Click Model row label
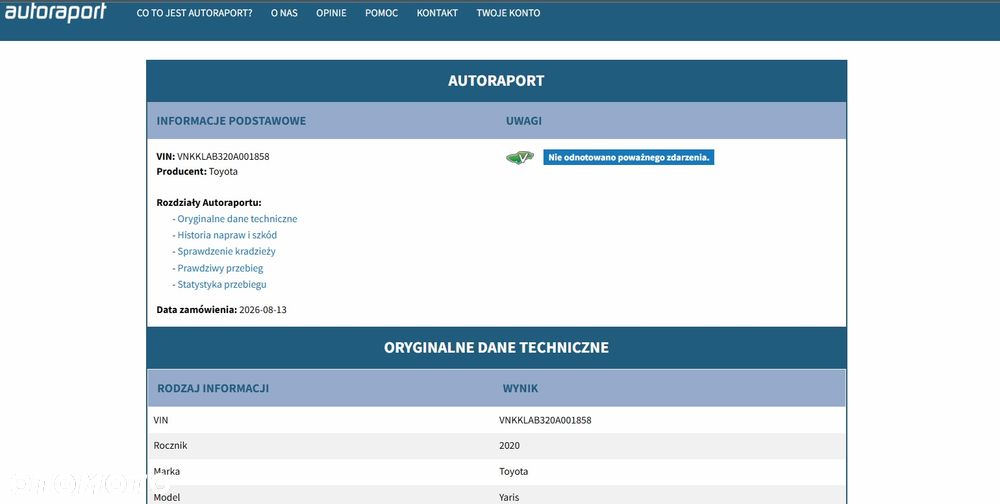The height and width of the screenshot is (504, 1000). click(x=166, y=497)
